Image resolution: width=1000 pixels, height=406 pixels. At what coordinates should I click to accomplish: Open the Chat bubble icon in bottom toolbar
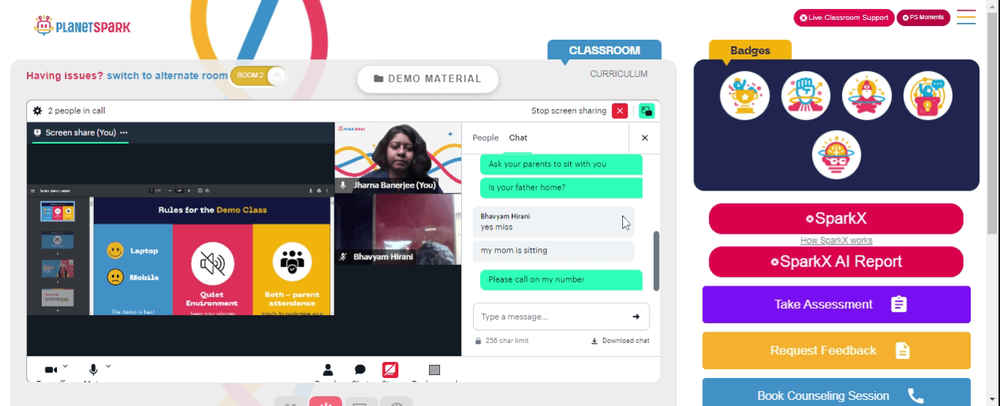pyautogui.click(x=360, y=370)
